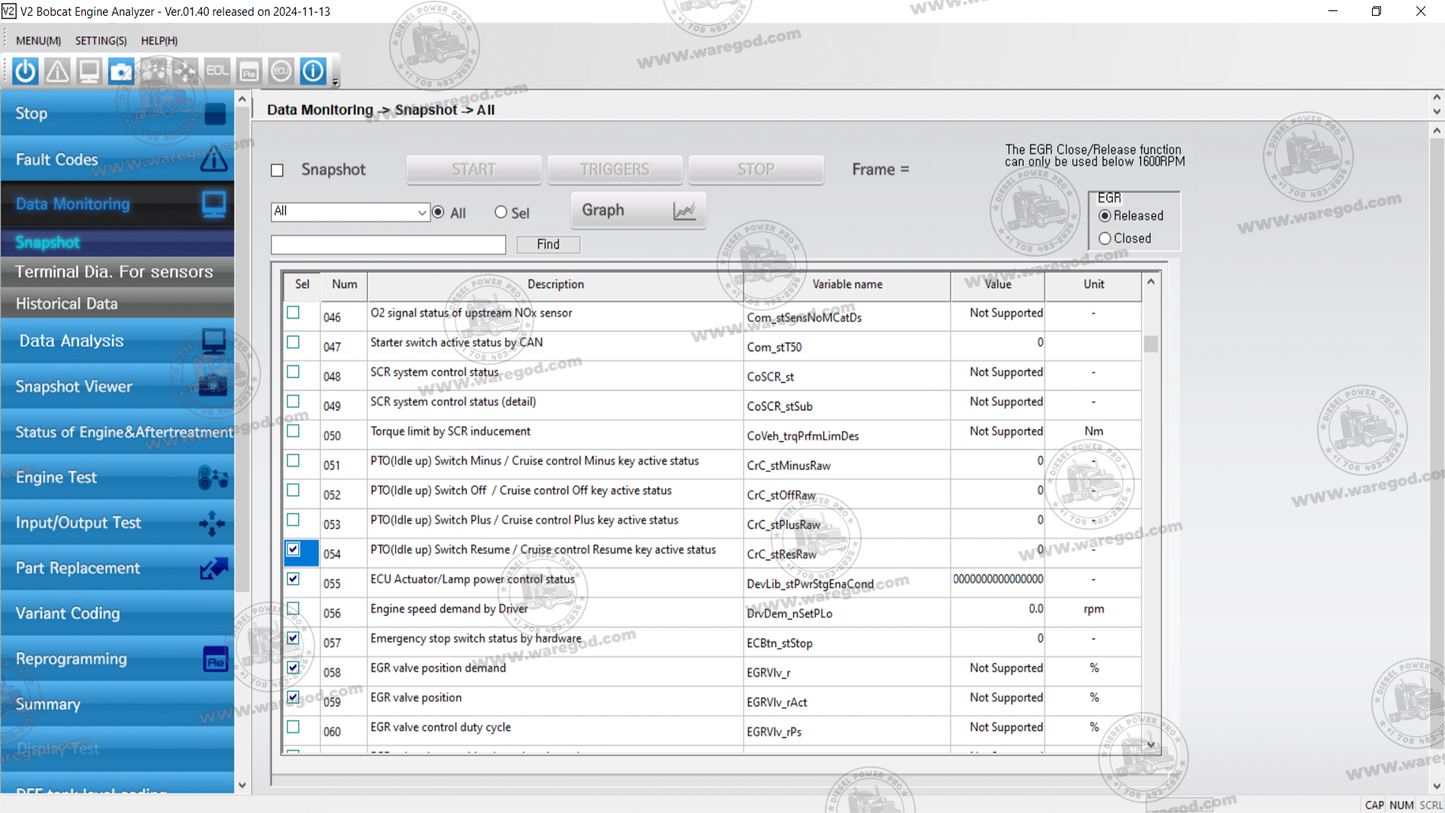Enable the Snapshot checkbox
The width and height of the screenshot is (1445, 813).
(x=276, y=170)
